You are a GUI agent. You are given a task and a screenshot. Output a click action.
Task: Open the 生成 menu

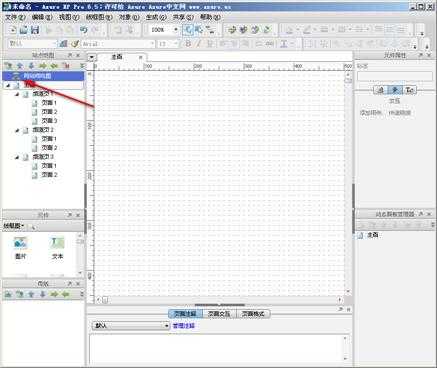[156, 17]
